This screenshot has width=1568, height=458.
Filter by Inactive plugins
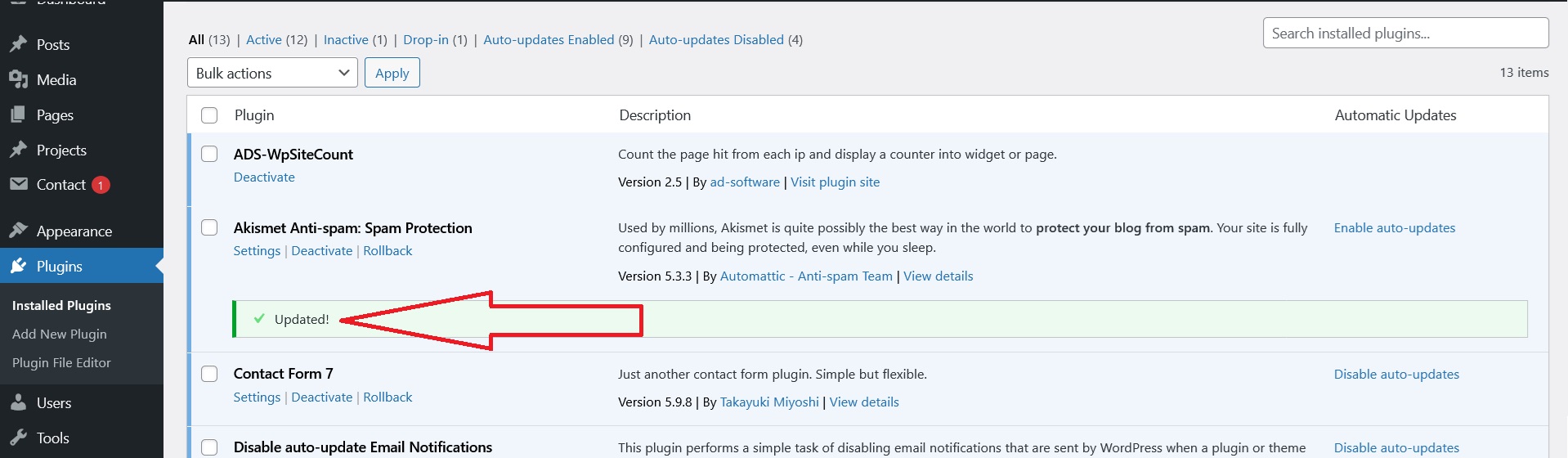(346, 39)
